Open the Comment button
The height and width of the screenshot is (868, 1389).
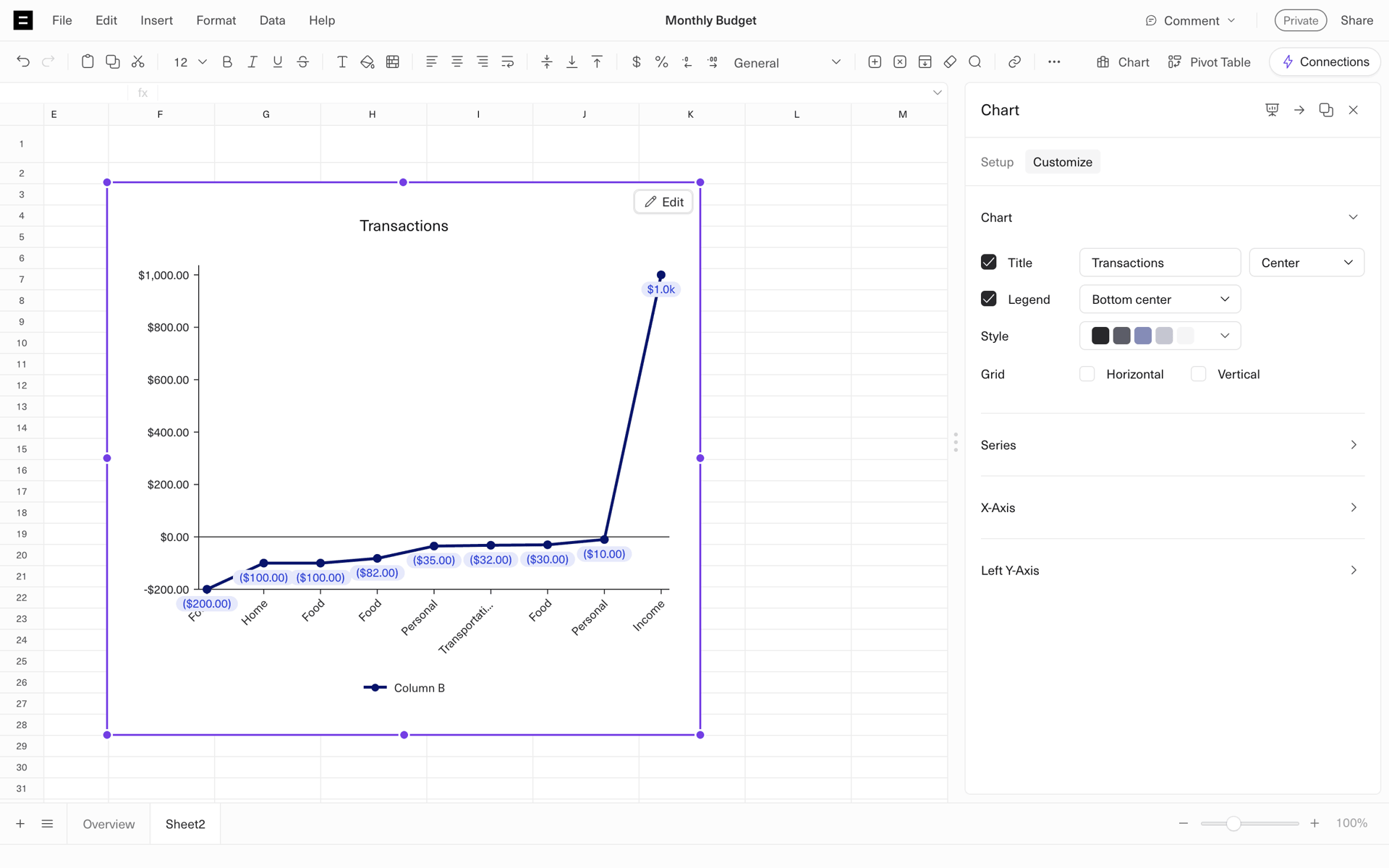(x=1191, y=20)
